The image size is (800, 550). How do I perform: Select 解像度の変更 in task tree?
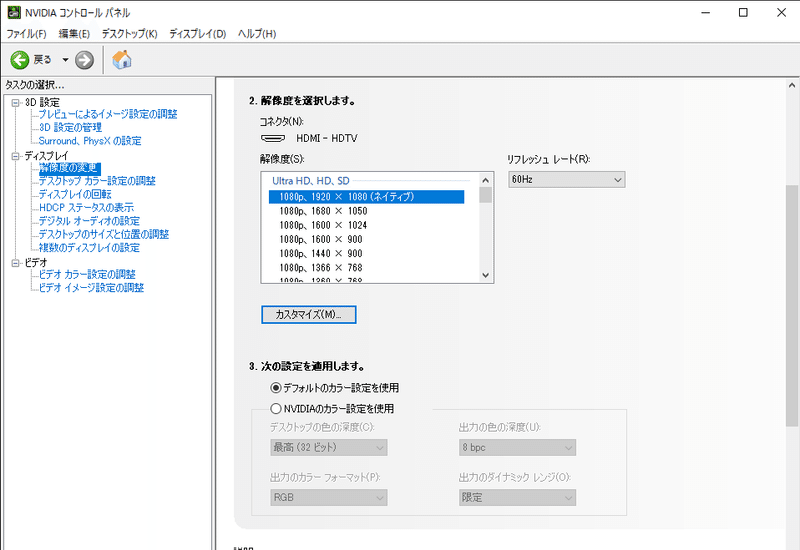click(69, 168)
